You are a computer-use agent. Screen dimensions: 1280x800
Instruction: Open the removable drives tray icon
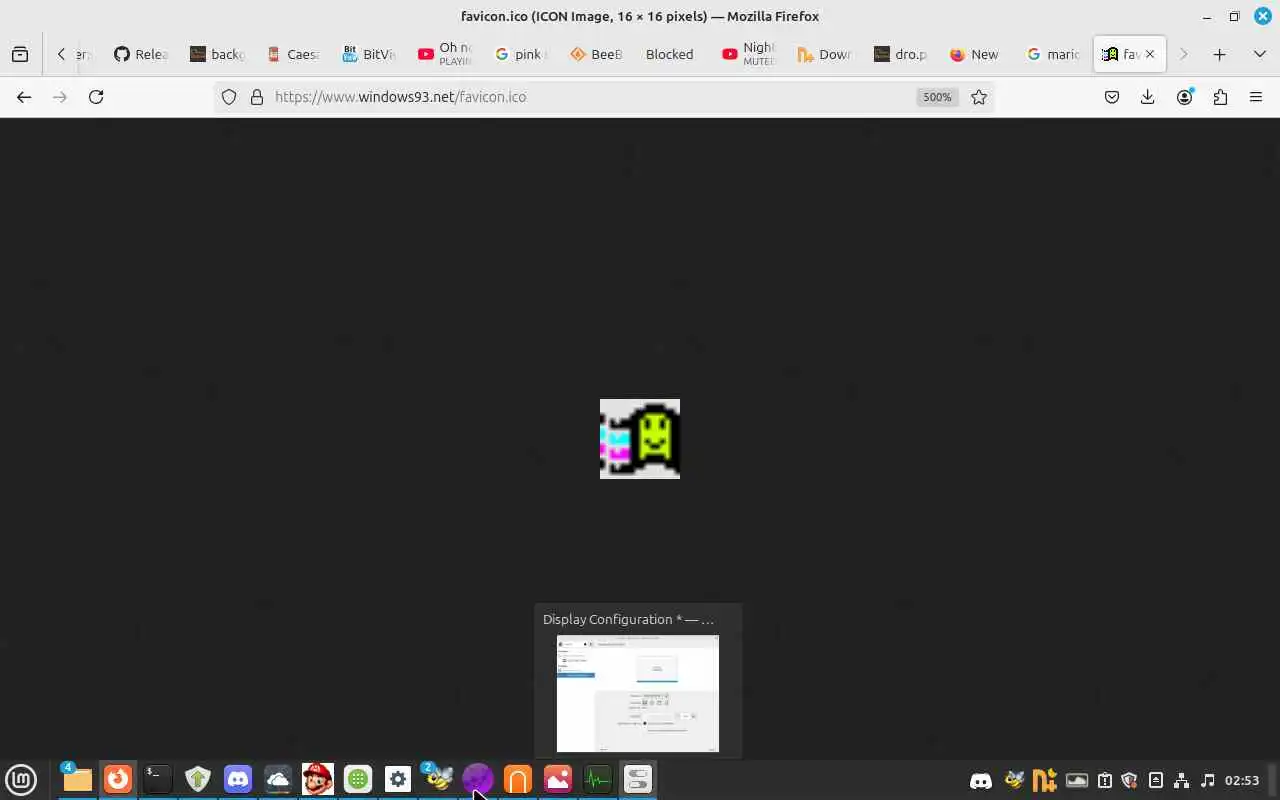1156,780
